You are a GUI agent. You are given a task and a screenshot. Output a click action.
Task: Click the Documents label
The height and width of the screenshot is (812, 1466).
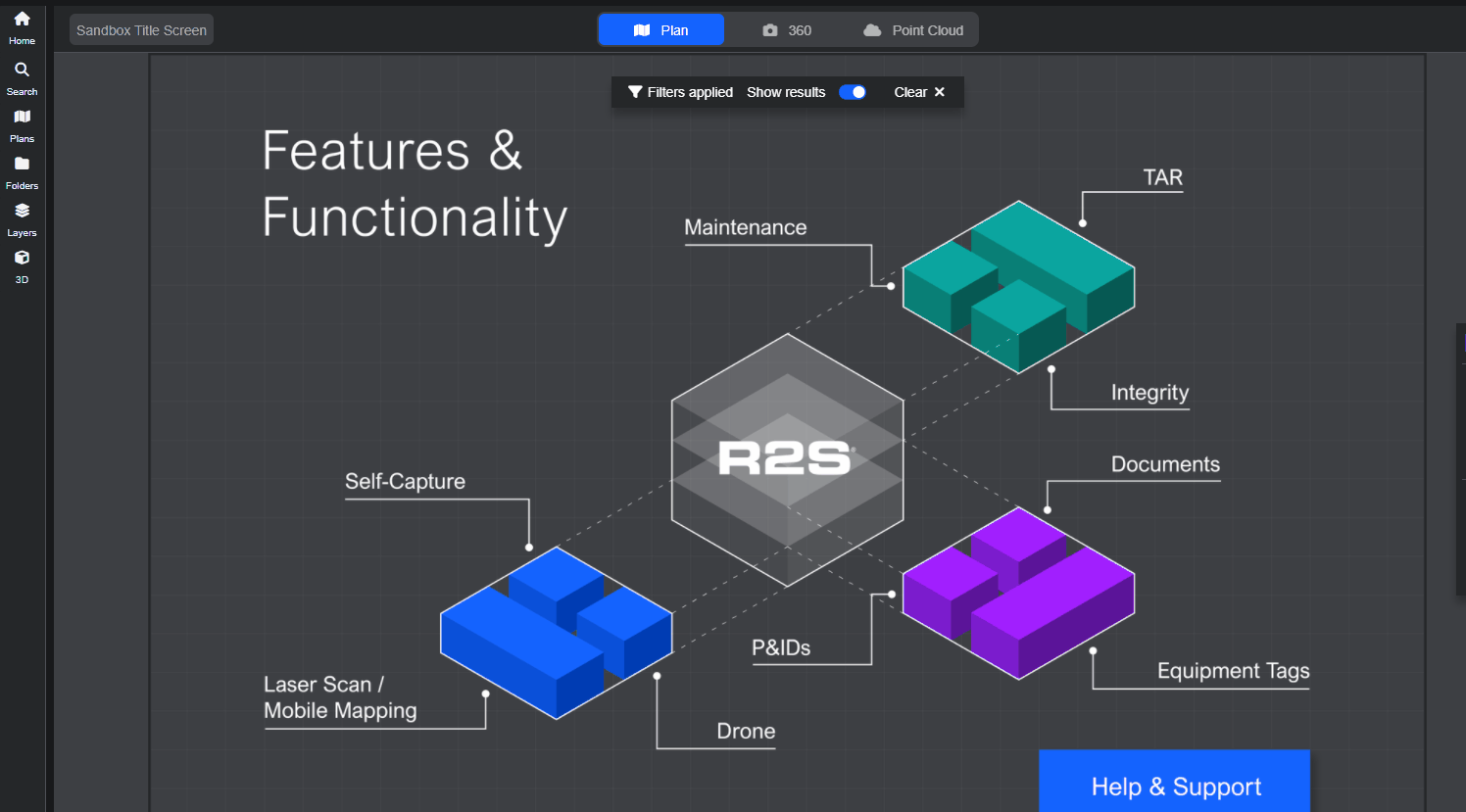point(1165,464)
